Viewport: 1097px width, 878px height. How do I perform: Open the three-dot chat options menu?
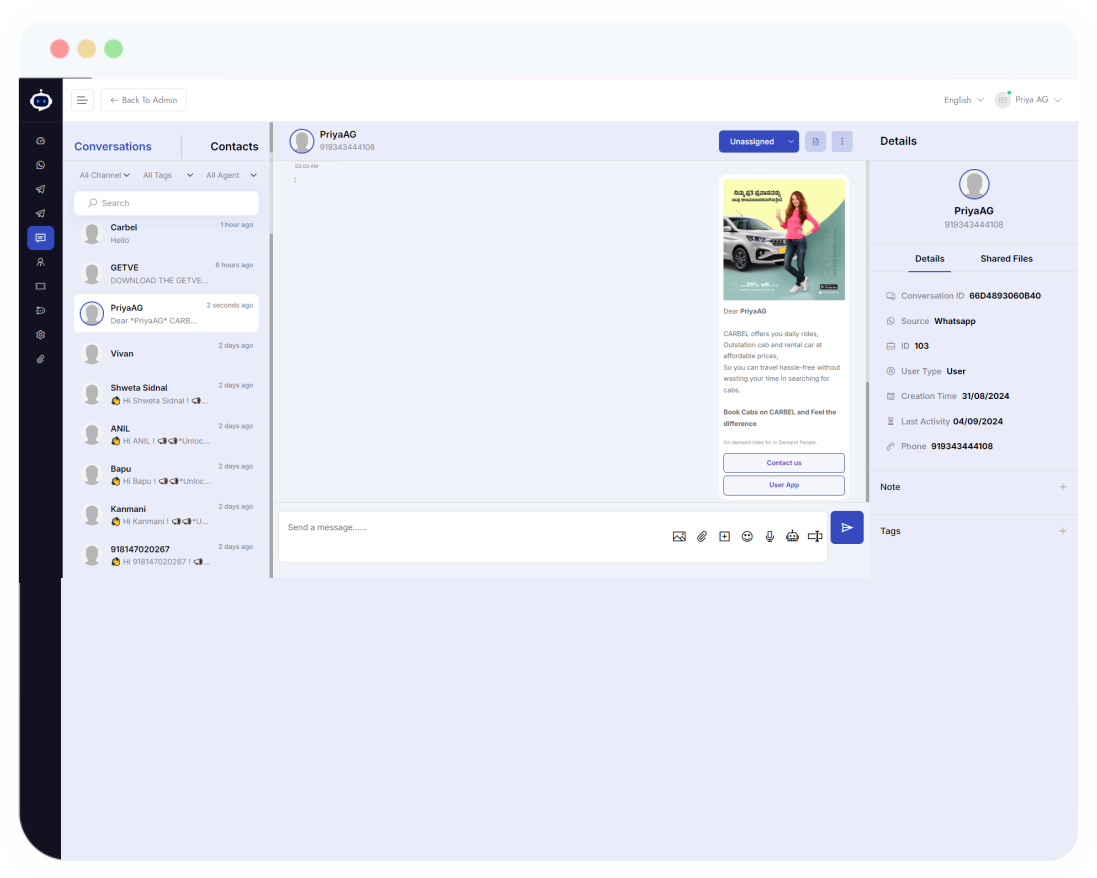point(842,142)
